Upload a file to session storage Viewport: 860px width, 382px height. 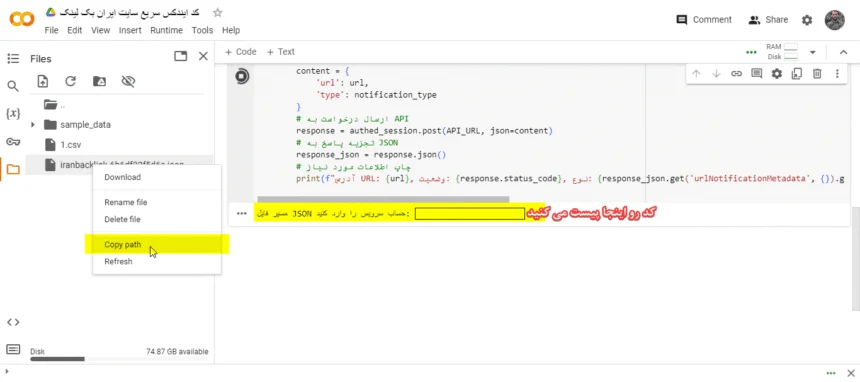pos(43,81)
